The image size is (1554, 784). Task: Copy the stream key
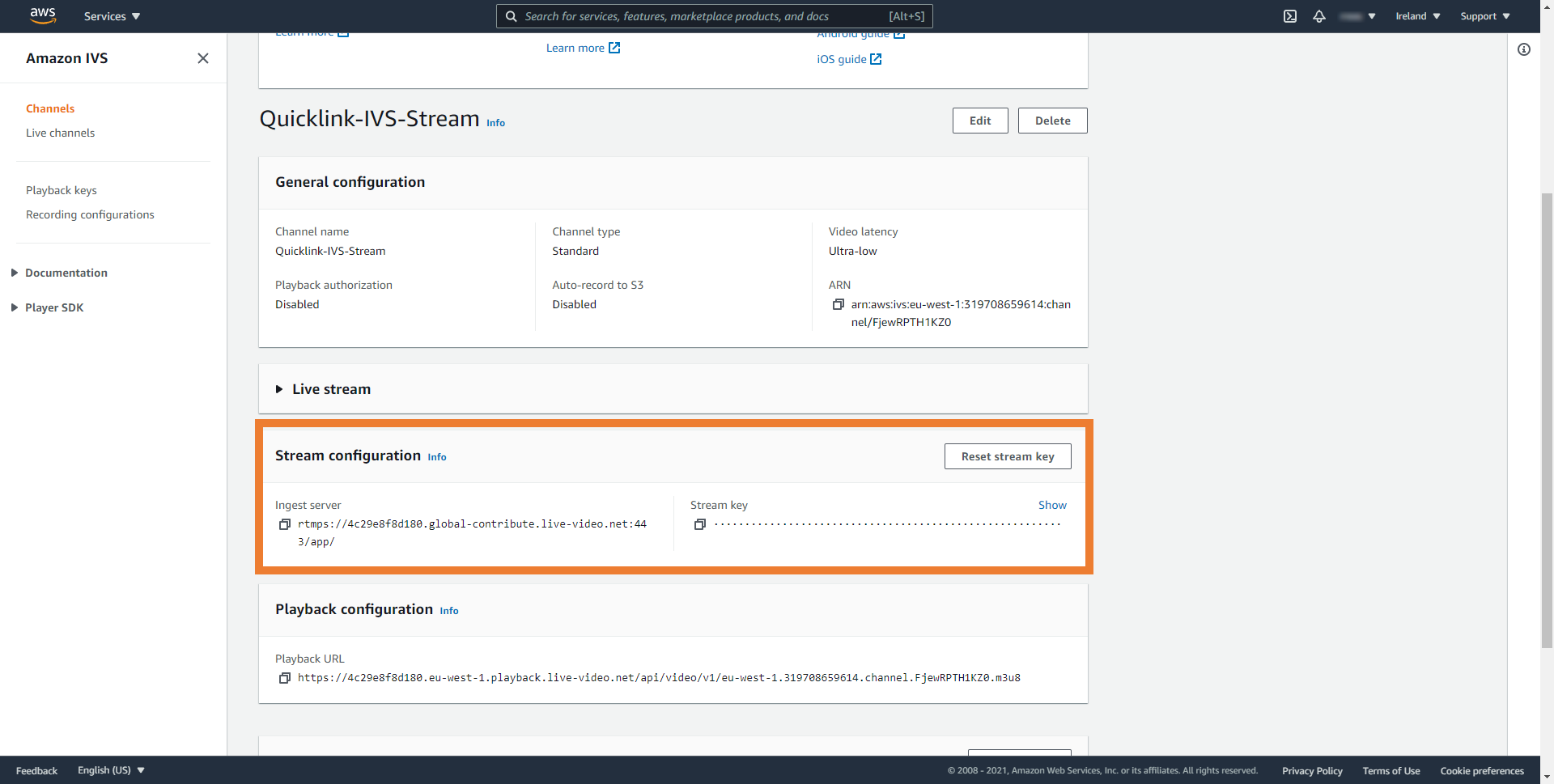tap(700, 524)
